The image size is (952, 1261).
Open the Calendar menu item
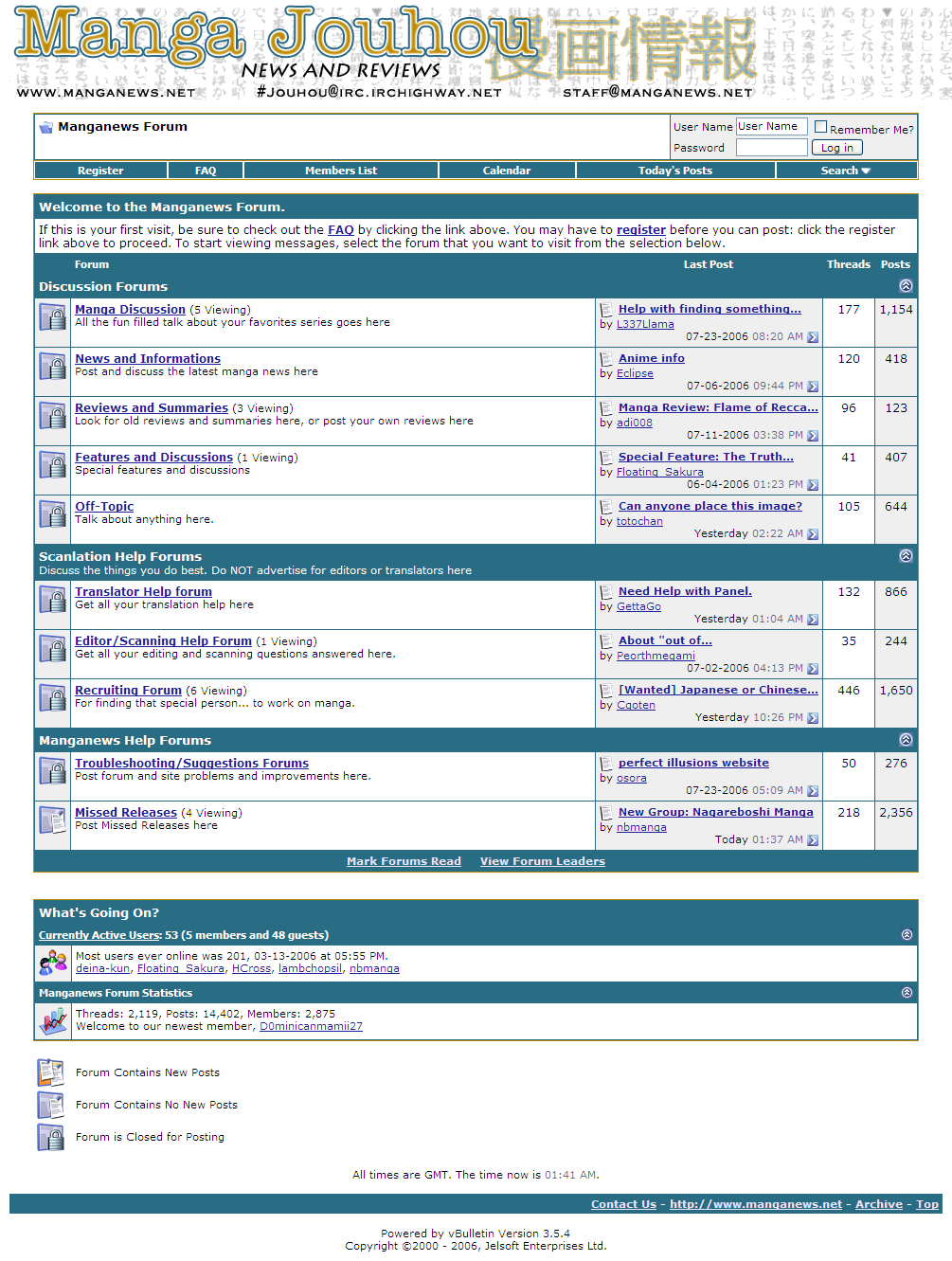coord(507,171)
